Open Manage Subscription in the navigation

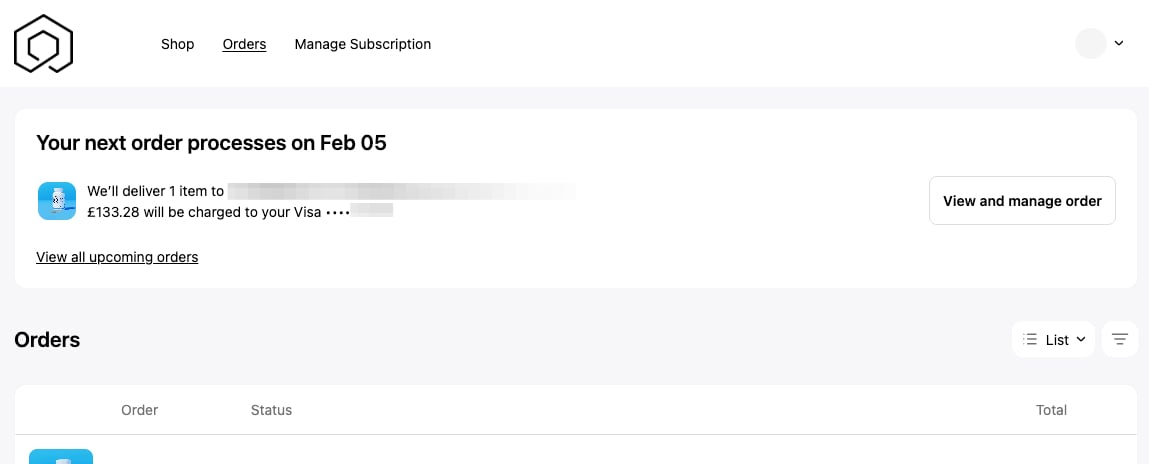point(363,44)
